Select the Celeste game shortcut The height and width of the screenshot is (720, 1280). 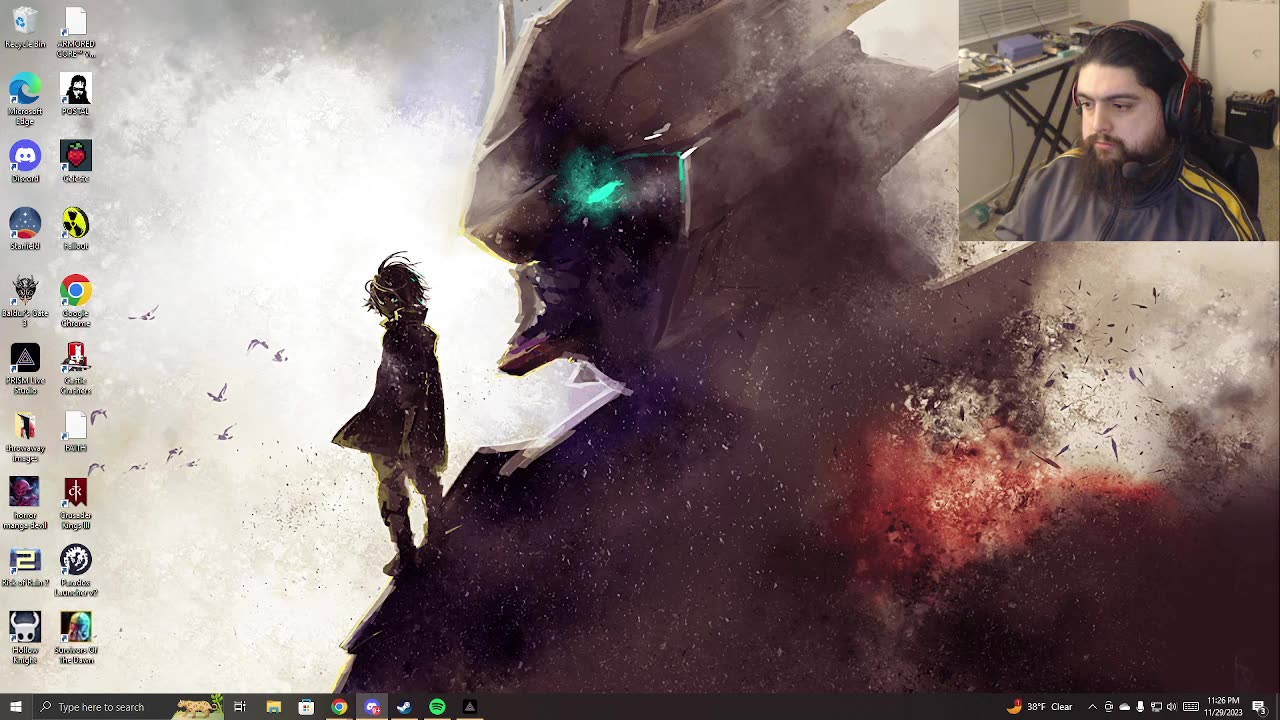(76, 162)
